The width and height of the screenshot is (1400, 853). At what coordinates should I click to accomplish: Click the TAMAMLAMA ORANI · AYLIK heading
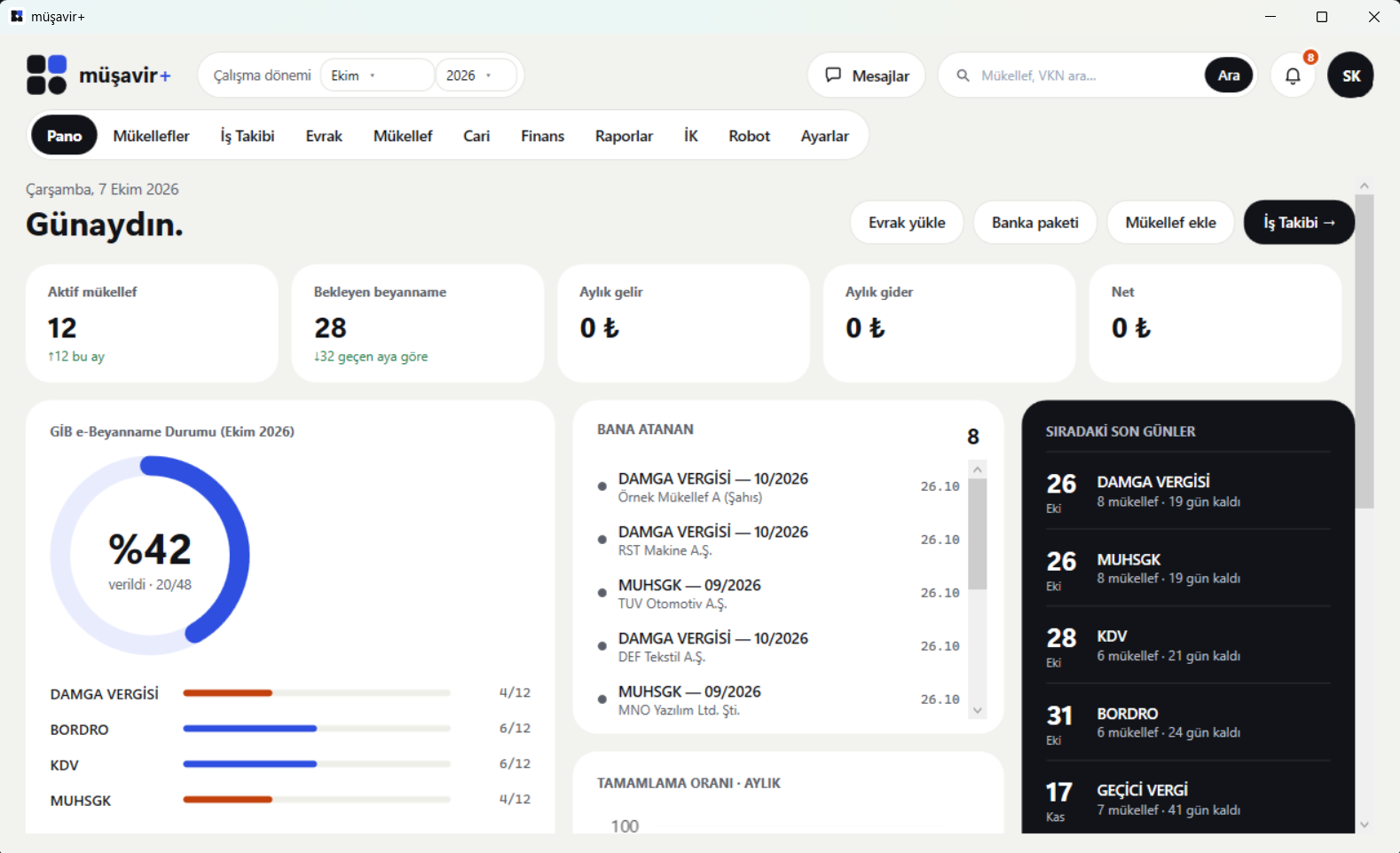coord(688,783)
